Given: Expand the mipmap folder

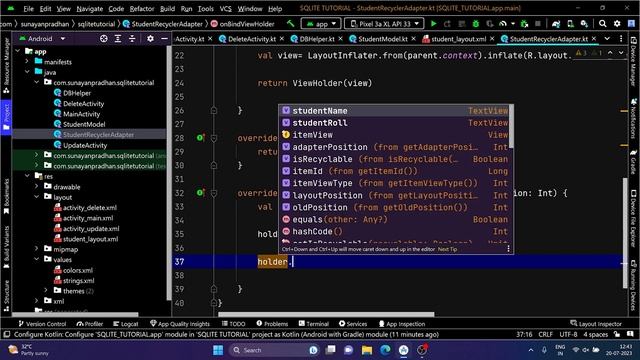Looking at the screenshot, I should point(37,249).
